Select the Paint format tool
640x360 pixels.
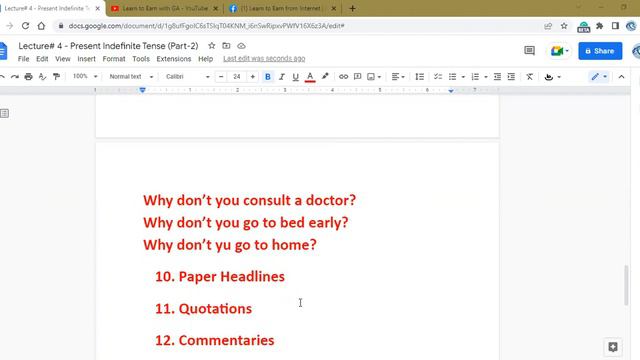pos(56,77)
